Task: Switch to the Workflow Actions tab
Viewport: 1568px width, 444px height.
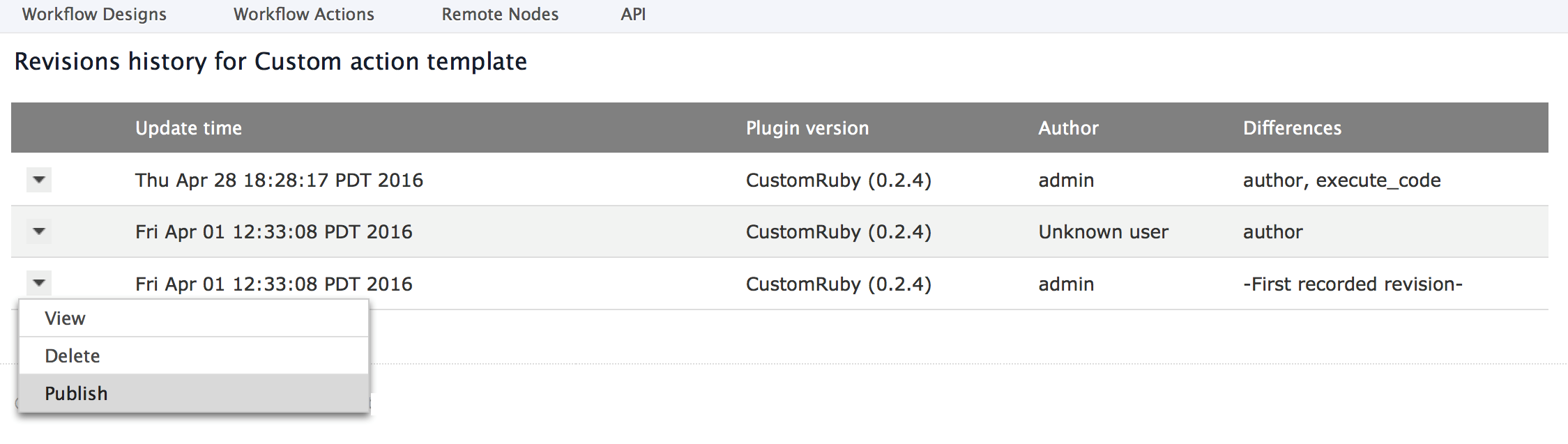Action: pyautogui.click(x=304, y=14)
